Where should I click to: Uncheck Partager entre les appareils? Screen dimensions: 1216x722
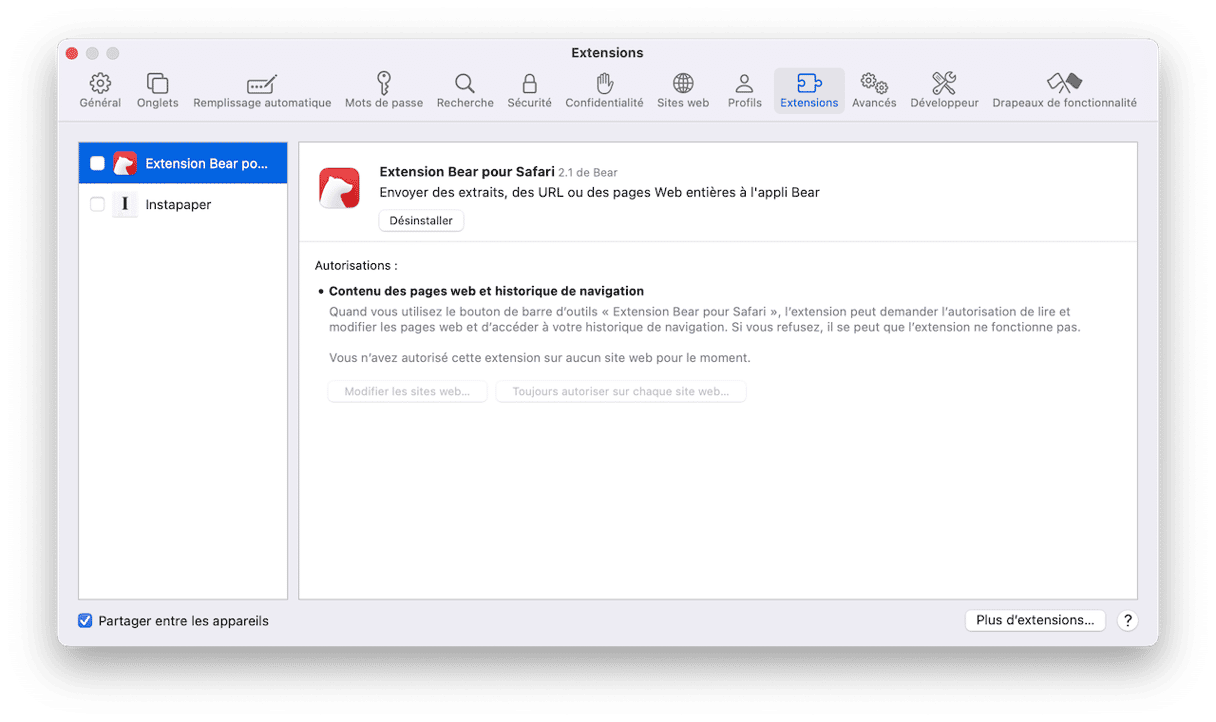[86, 621]
